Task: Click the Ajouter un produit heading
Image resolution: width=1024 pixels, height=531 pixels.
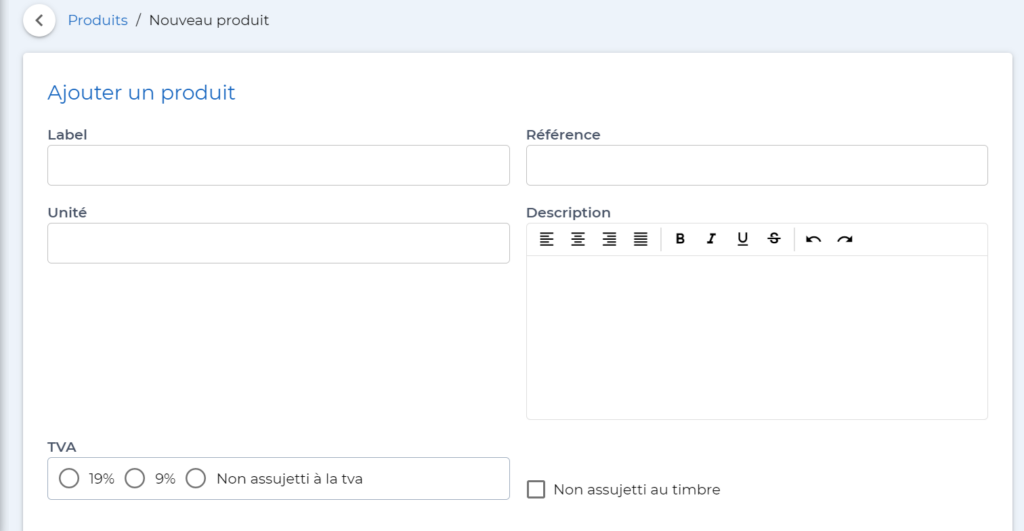Action: pyautogui.click(x=141, y=93)
